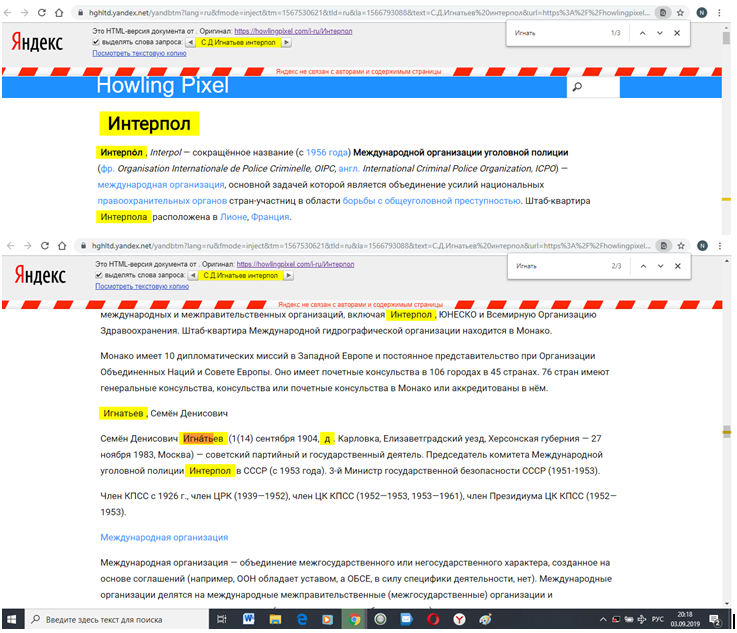
Task: Open Task View on taskbar
Action: coord(222,619)
